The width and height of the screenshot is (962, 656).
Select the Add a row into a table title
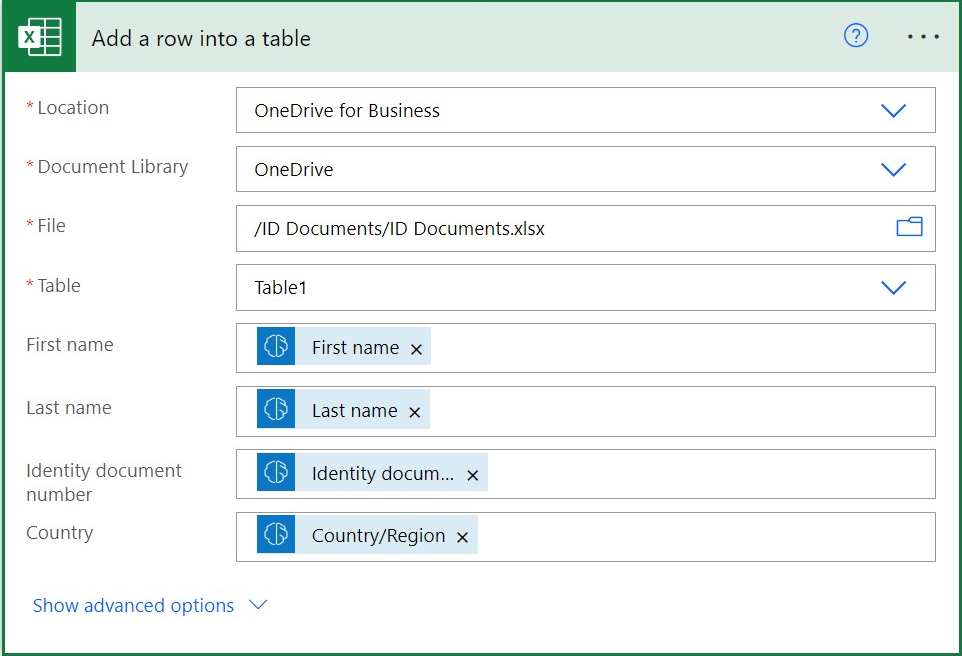pos(200,37)
